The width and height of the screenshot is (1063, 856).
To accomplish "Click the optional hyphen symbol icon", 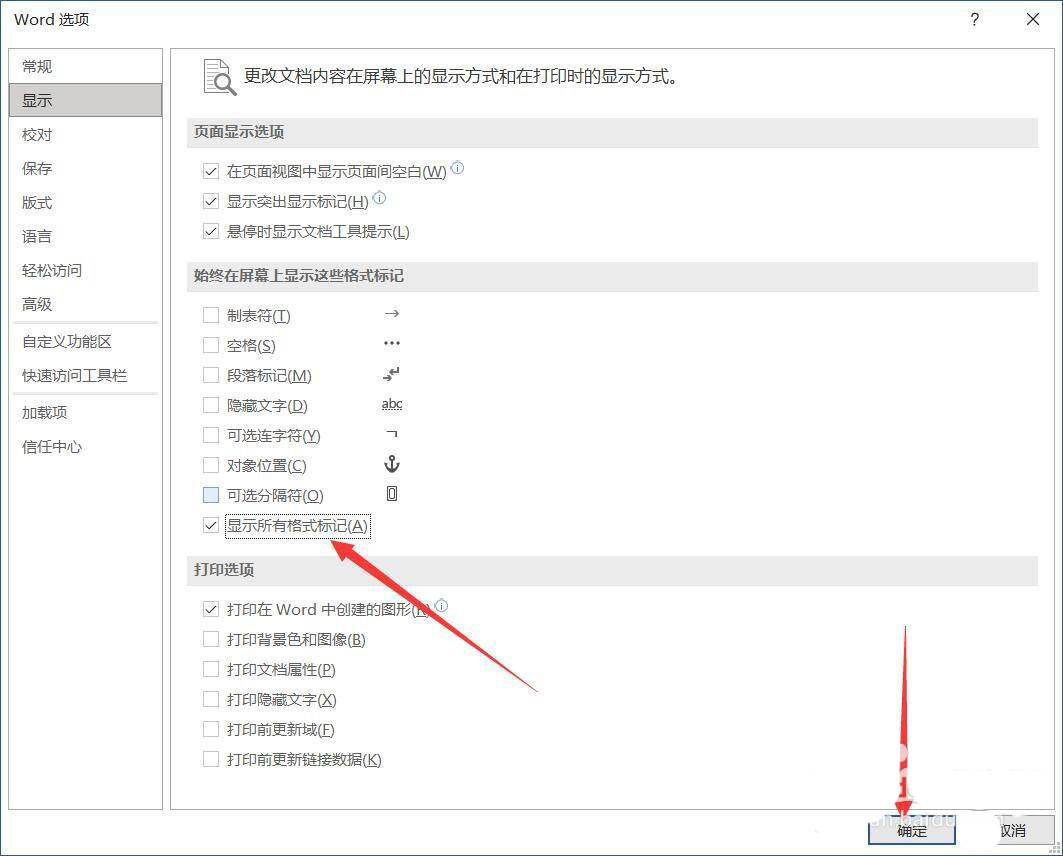I will (391, 434).
